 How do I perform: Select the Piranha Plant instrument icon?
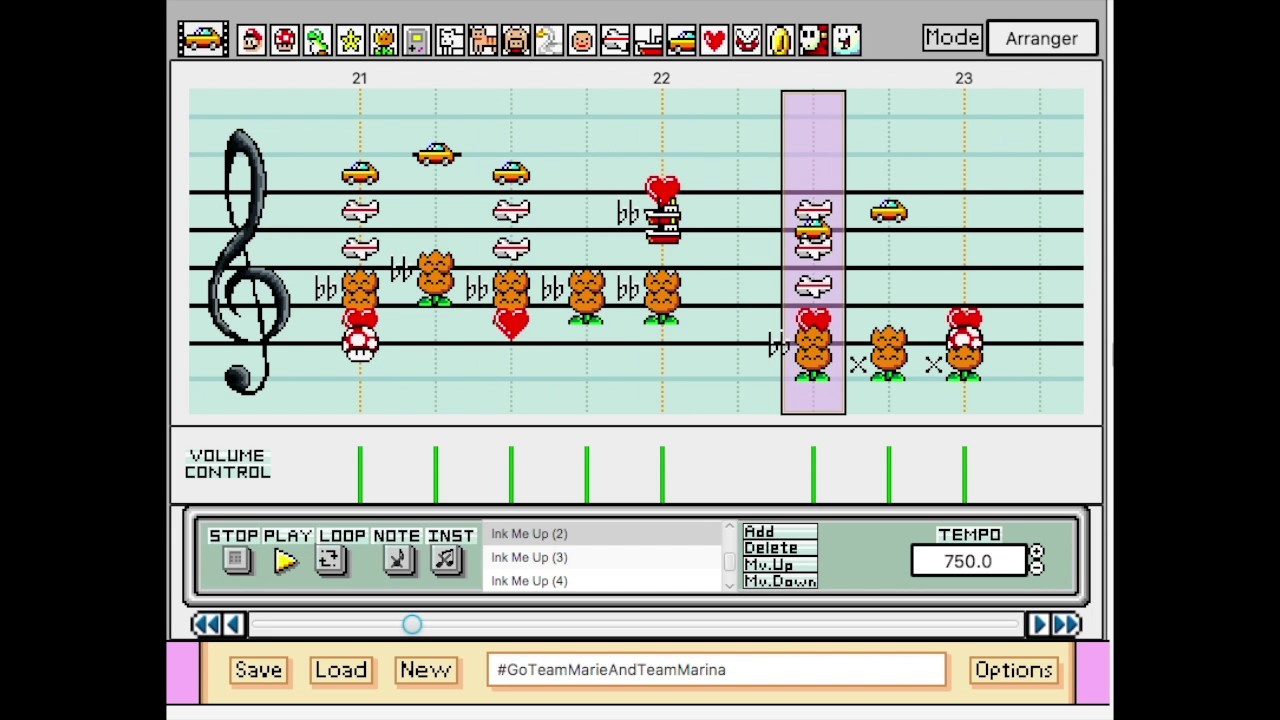tap(747, 41)
